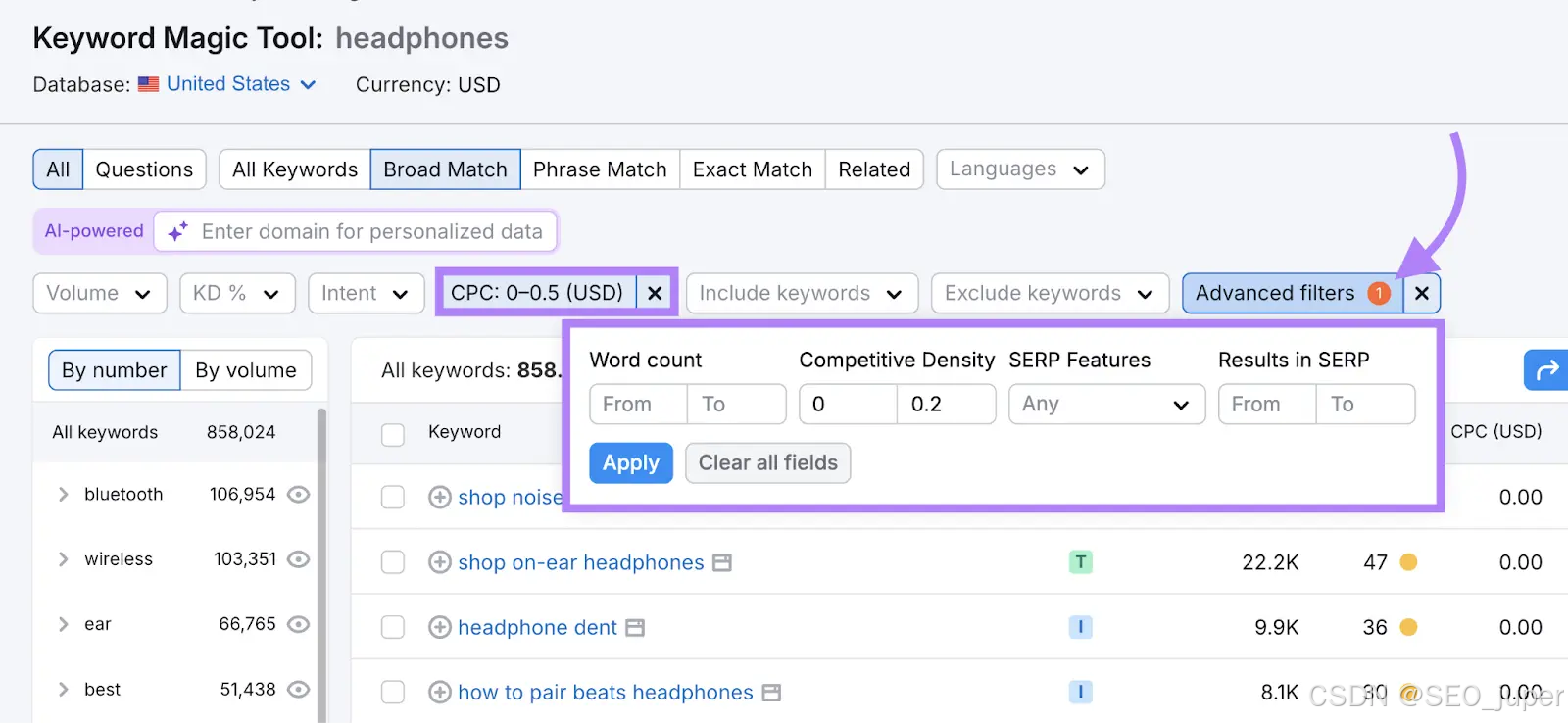The image size is (1568, 723).
Task: Select the Questions tab
Action: tap(144, 169)
